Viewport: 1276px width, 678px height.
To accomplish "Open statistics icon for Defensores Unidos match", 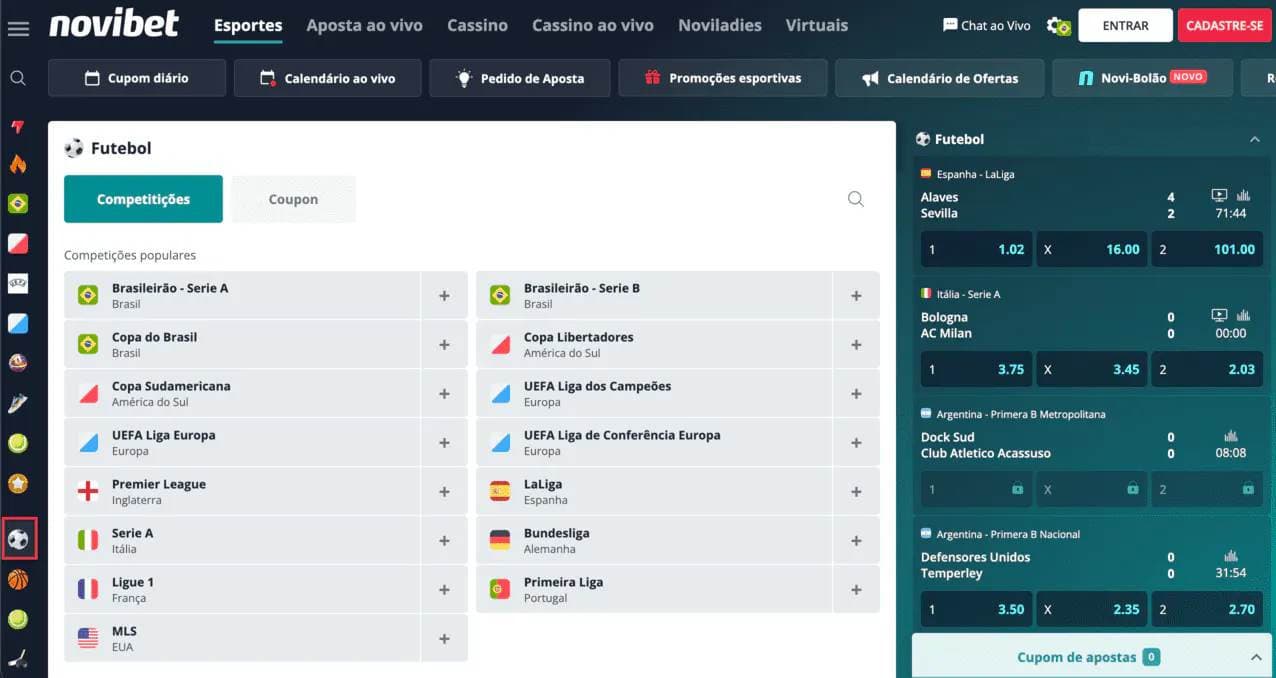I will 1231,556.
